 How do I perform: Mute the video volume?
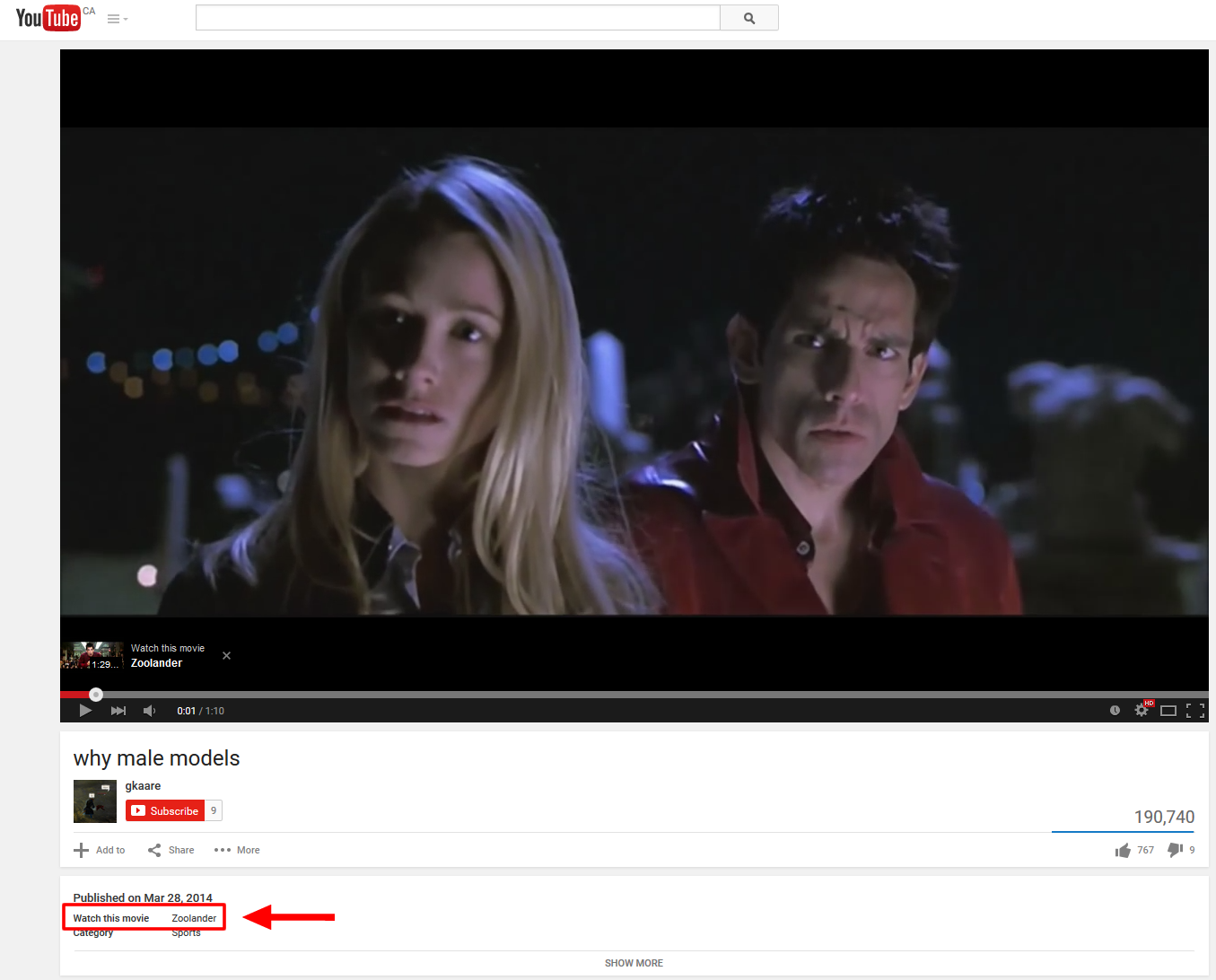150,711
